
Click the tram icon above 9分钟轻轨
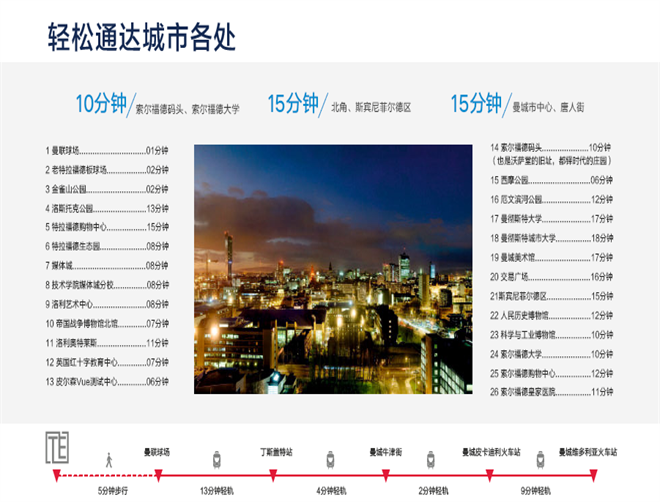click(x=540, y=460)
